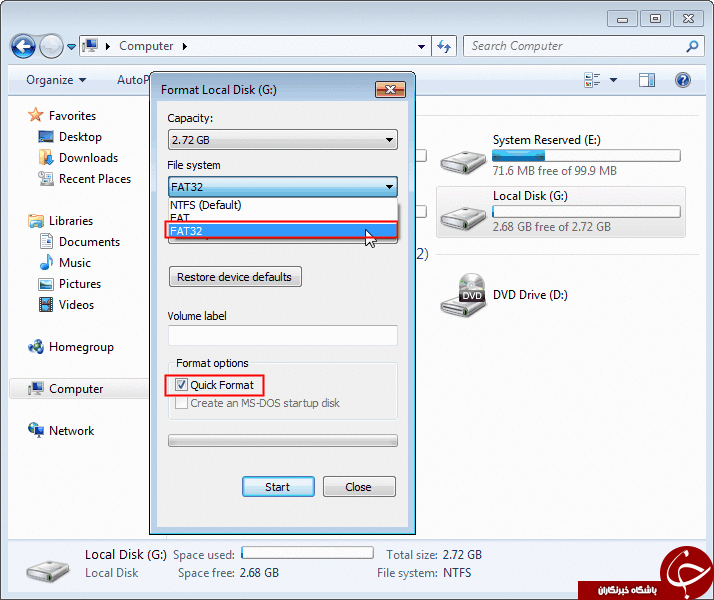This screenshot has width=714, height=600.
Task: Open the Pictures library
Action: 80,284
